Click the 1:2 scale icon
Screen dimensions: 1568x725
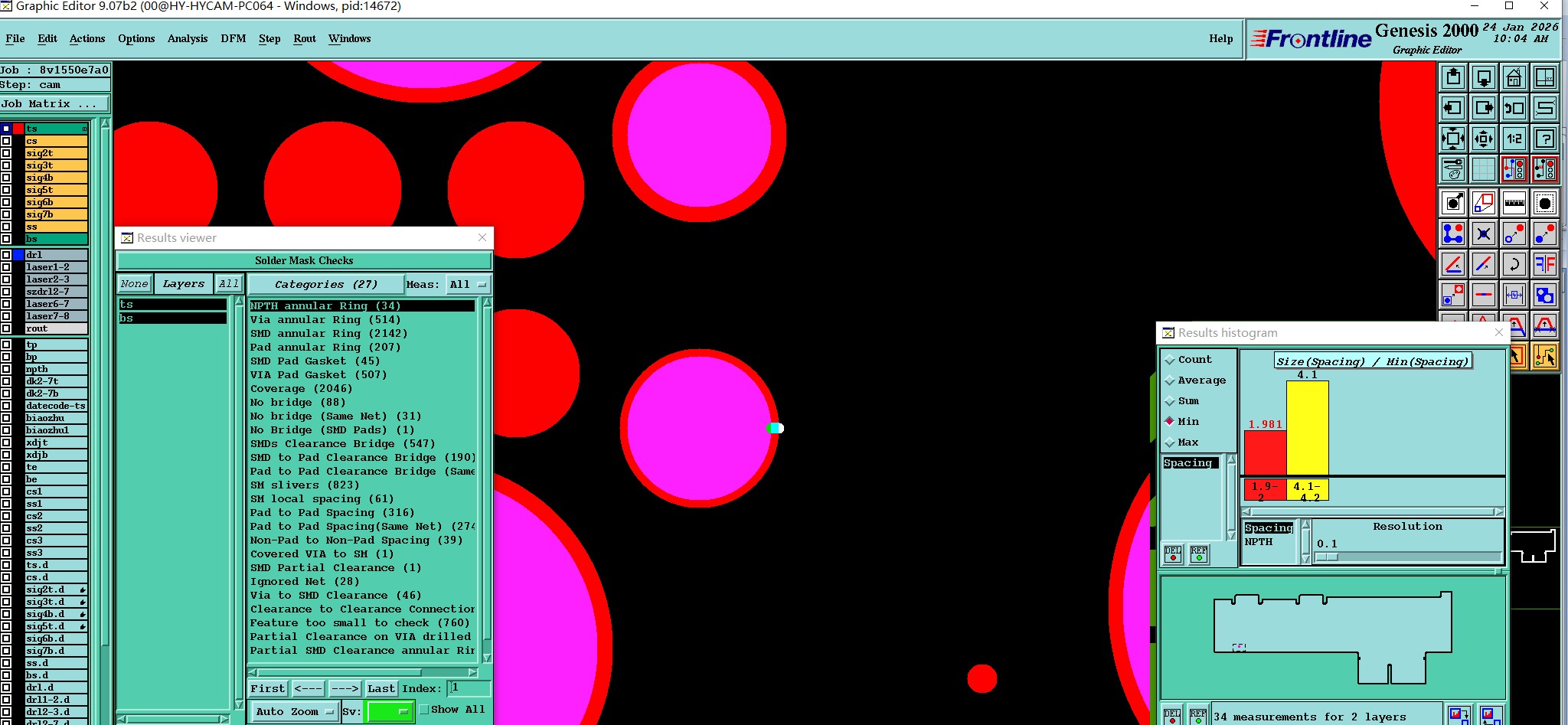click(1514, 139)
